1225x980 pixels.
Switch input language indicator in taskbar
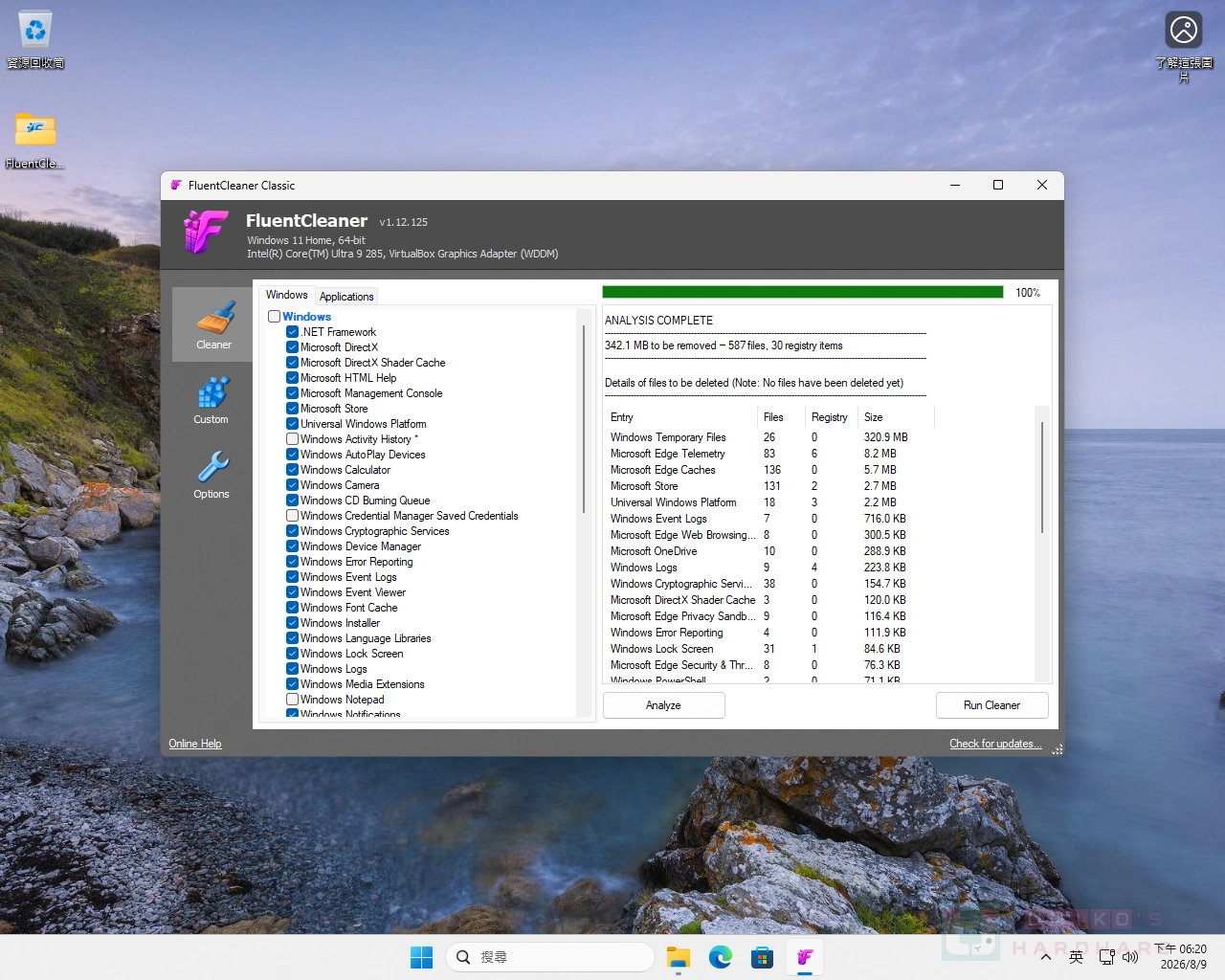[x=1077, y=957]
